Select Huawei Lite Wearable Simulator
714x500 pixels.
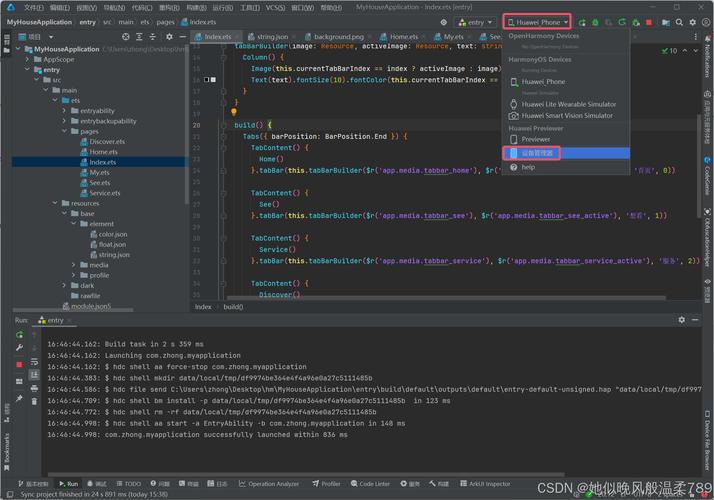coord(566,104)
